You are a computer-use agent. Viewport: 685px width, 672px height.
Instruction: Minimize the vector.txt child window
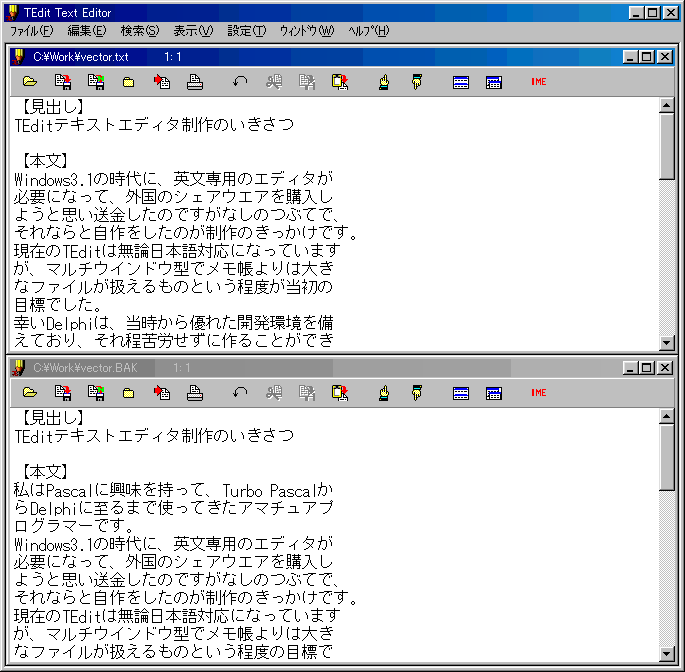(630, 57)
